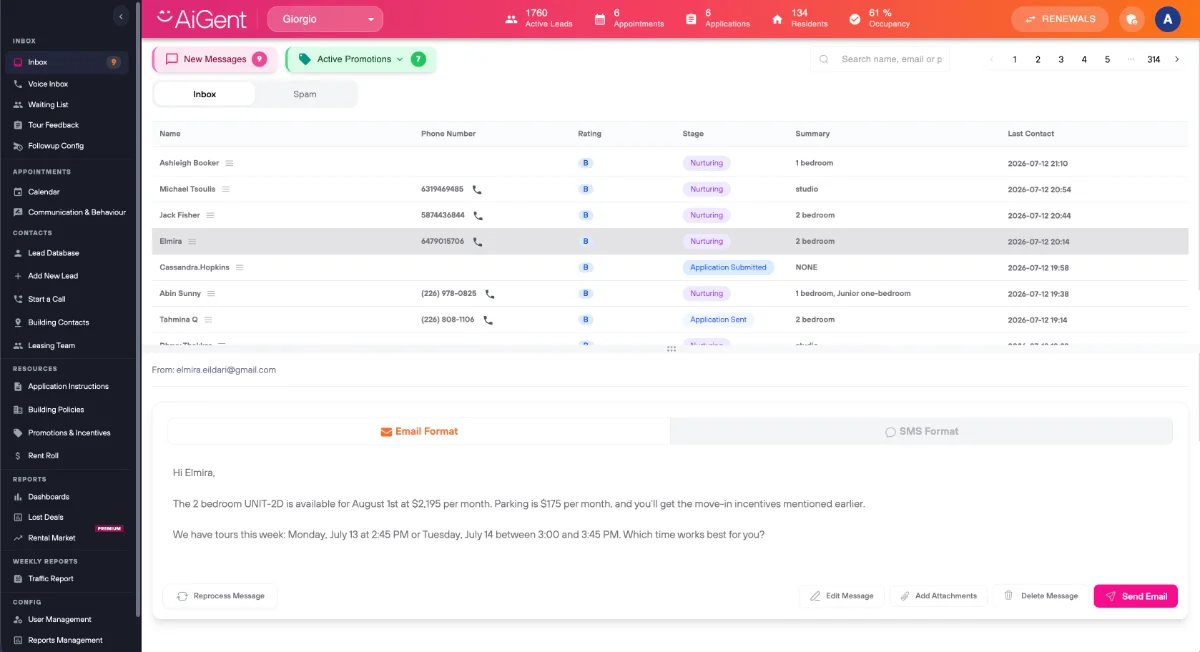Click the Appointments calendar icon in header
The image size is (1200, 652).
(x=599, y=19)
